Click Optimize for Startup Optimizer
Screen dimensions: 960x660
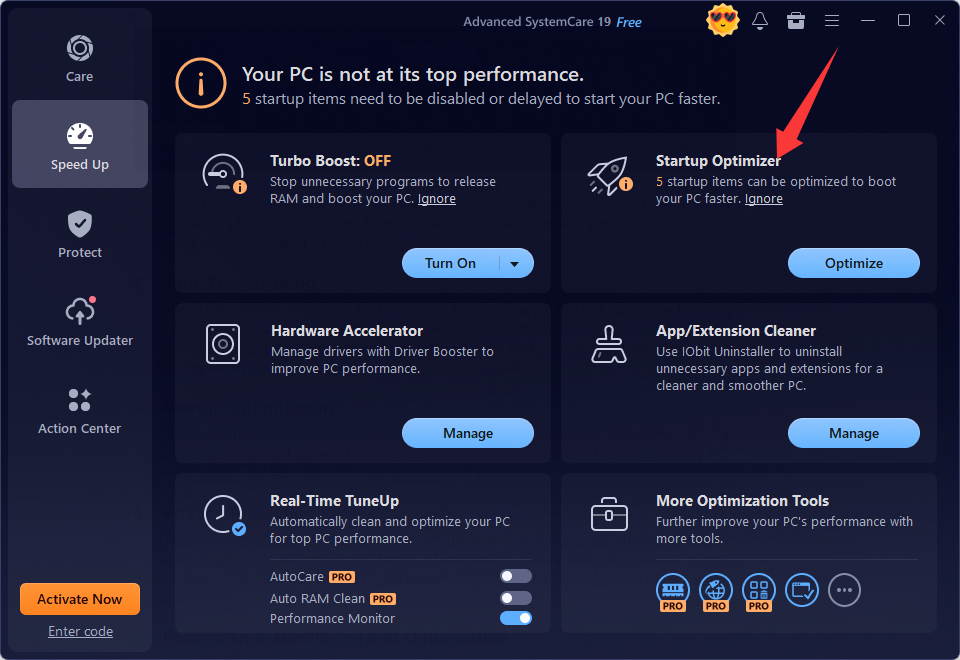[x=853, y=263]
